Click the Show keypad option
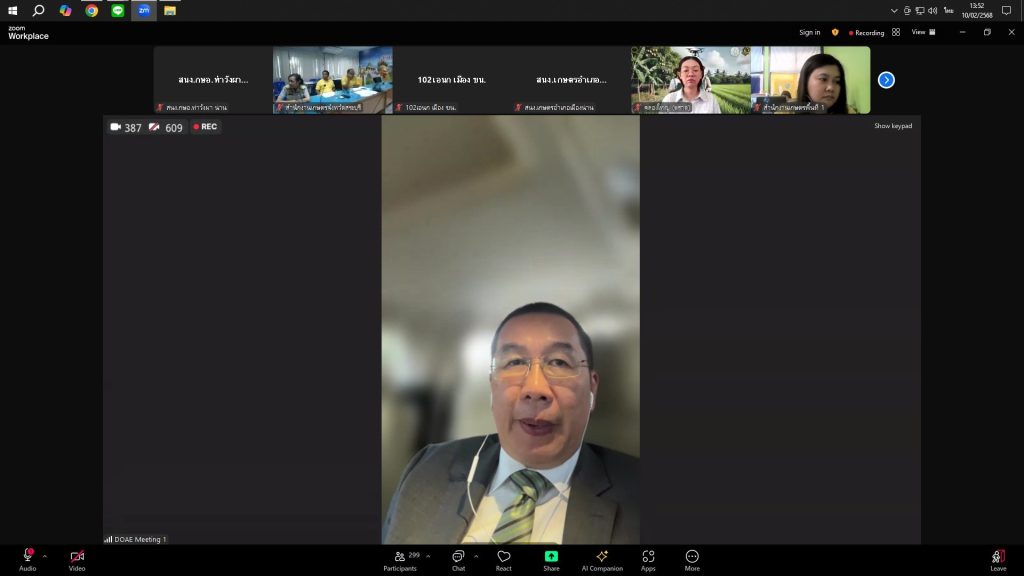This screenshot has width=1024, height=576. [892, 126]
